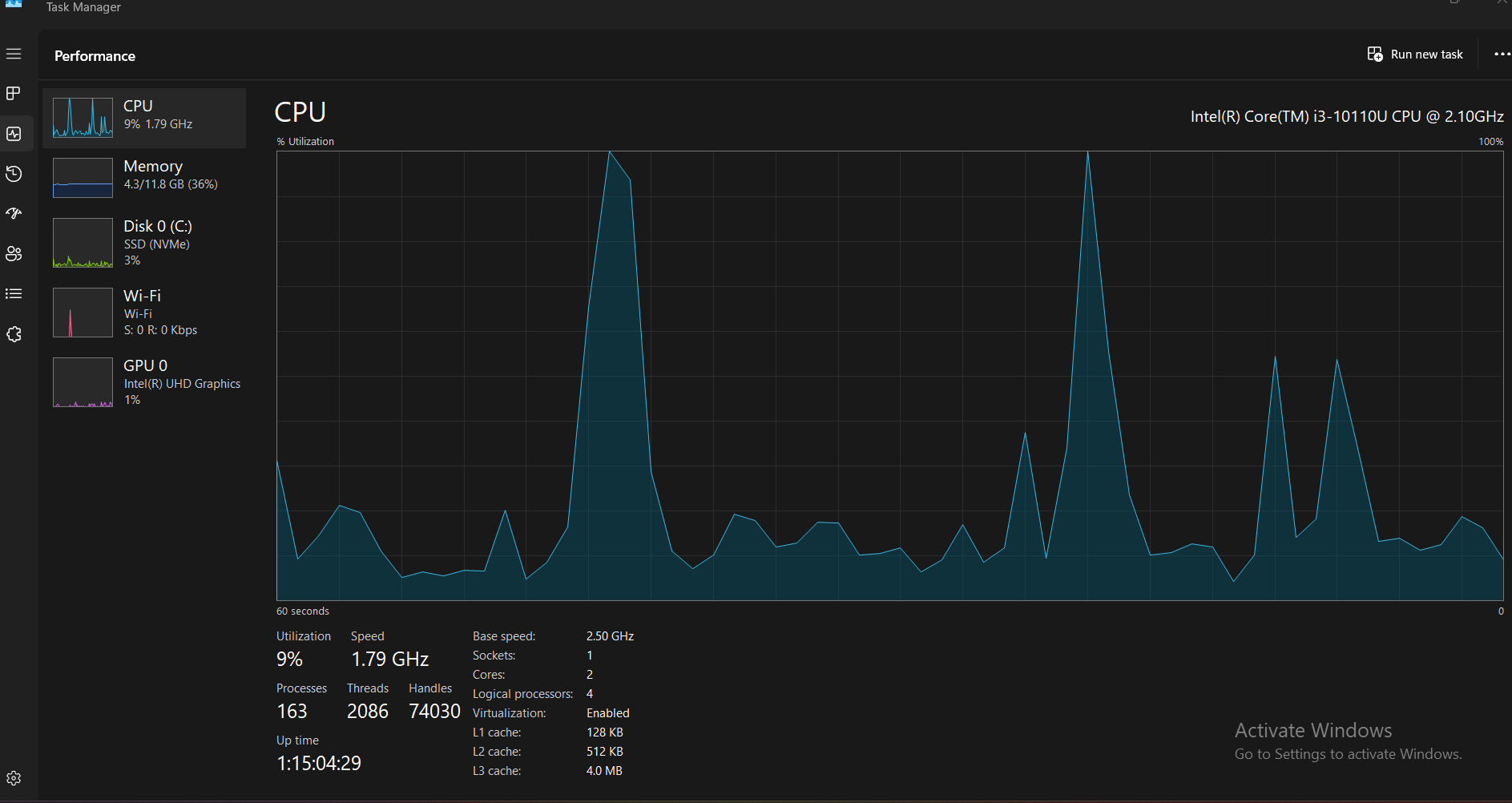
Task: Click the Virtualization Enabled value
Action: 608,713
